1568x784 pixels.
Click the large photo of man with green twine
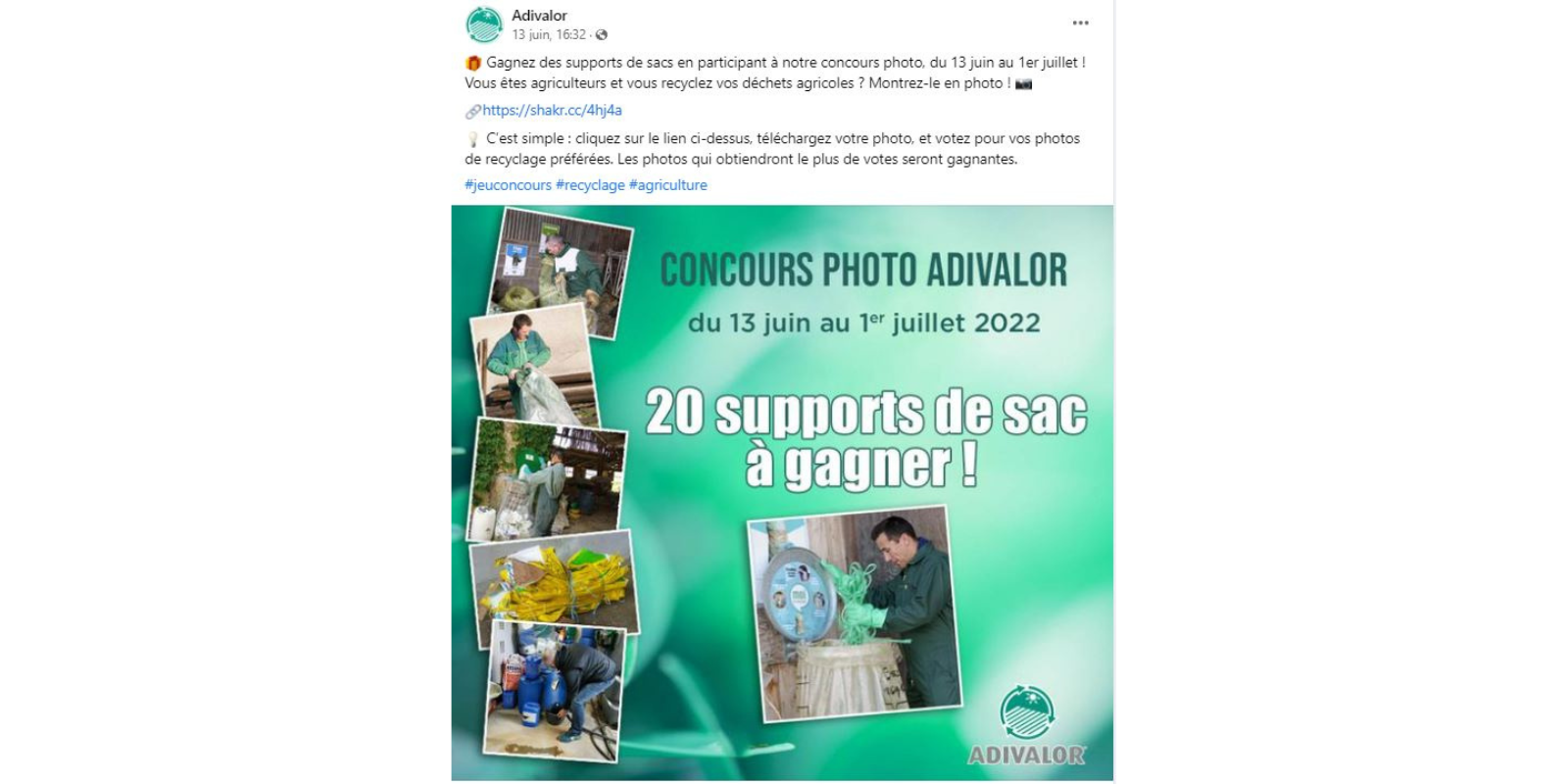tap(854, 612)
